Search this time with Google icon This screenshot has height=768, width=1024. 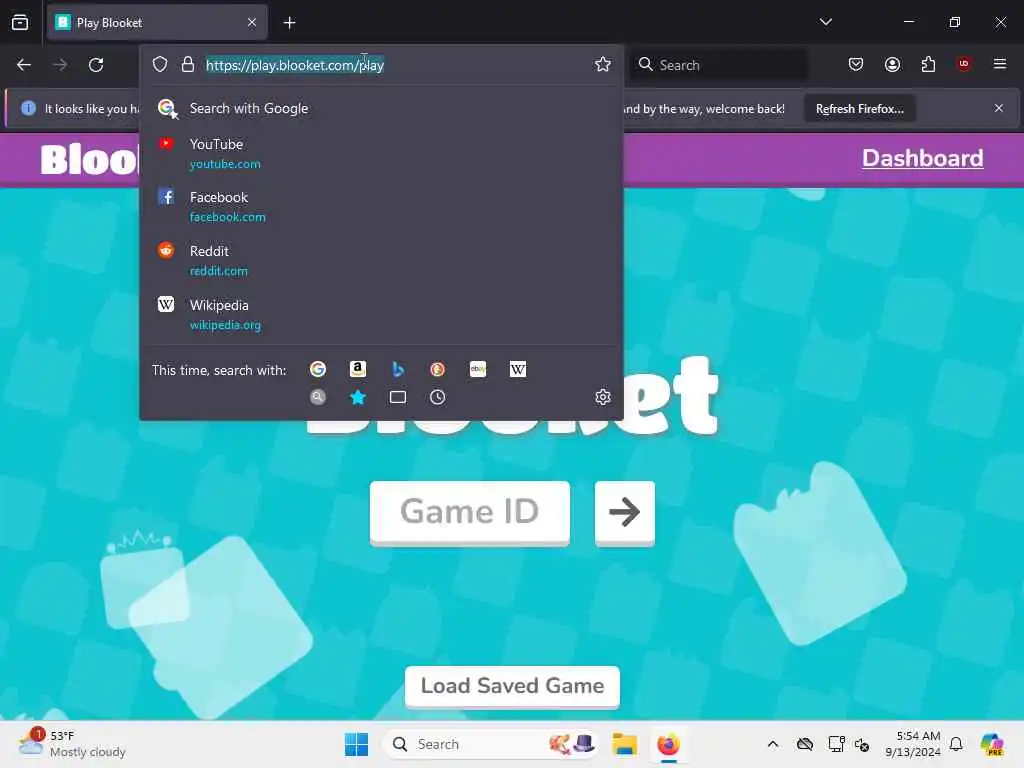318,369
